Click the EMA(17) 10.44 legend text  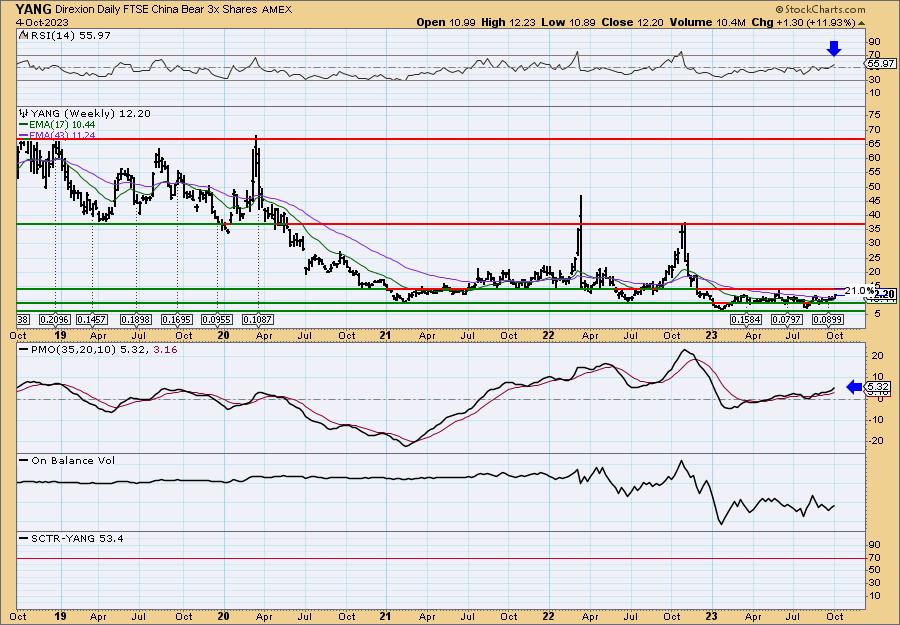click(x=62, y=124)
